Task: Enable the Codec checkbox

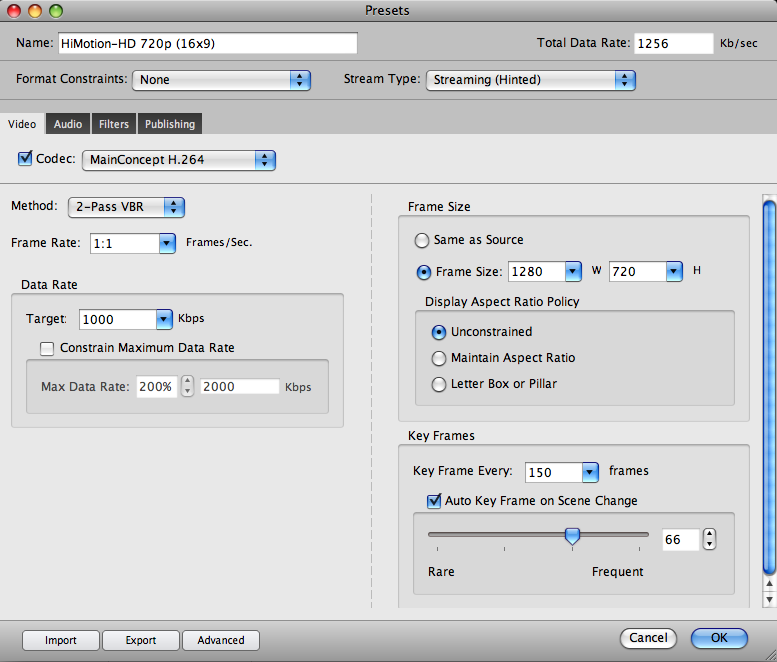Action: click(x=25, y=159)
